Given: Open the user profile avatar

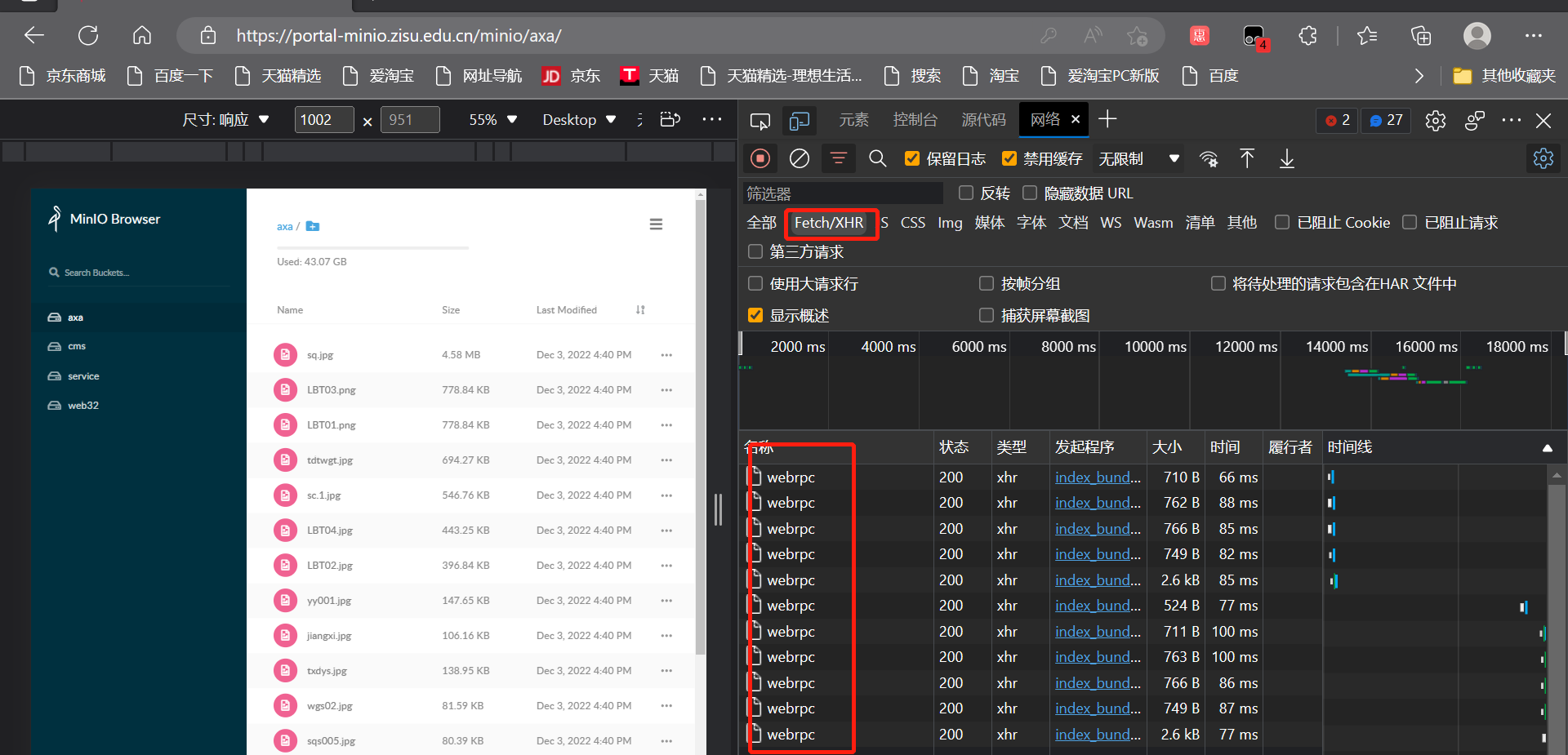Looking at the screenshot, I should pos(1477,35).
